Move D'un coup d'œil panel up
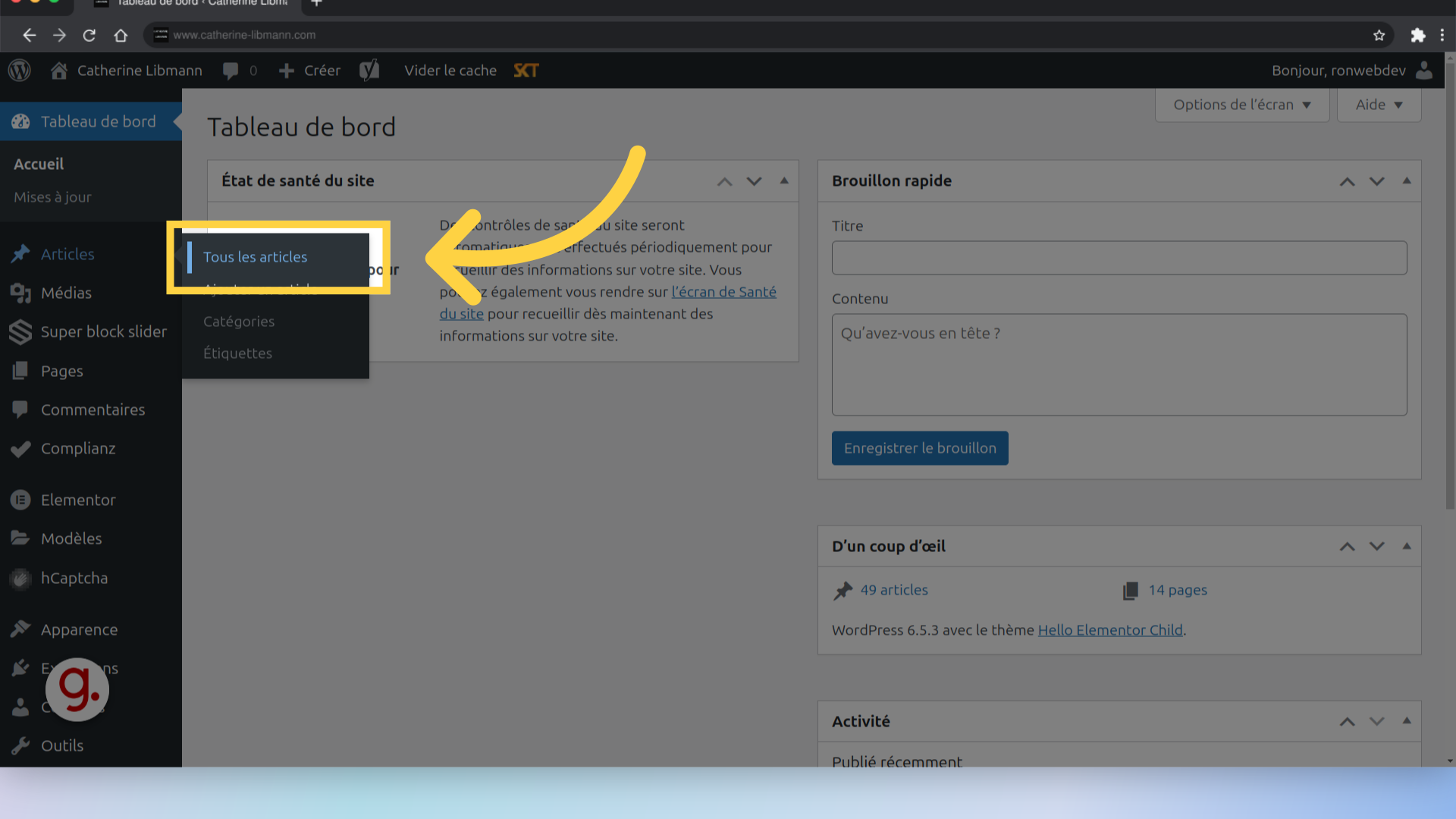 pyautogui.click(x=1347, y=547)
